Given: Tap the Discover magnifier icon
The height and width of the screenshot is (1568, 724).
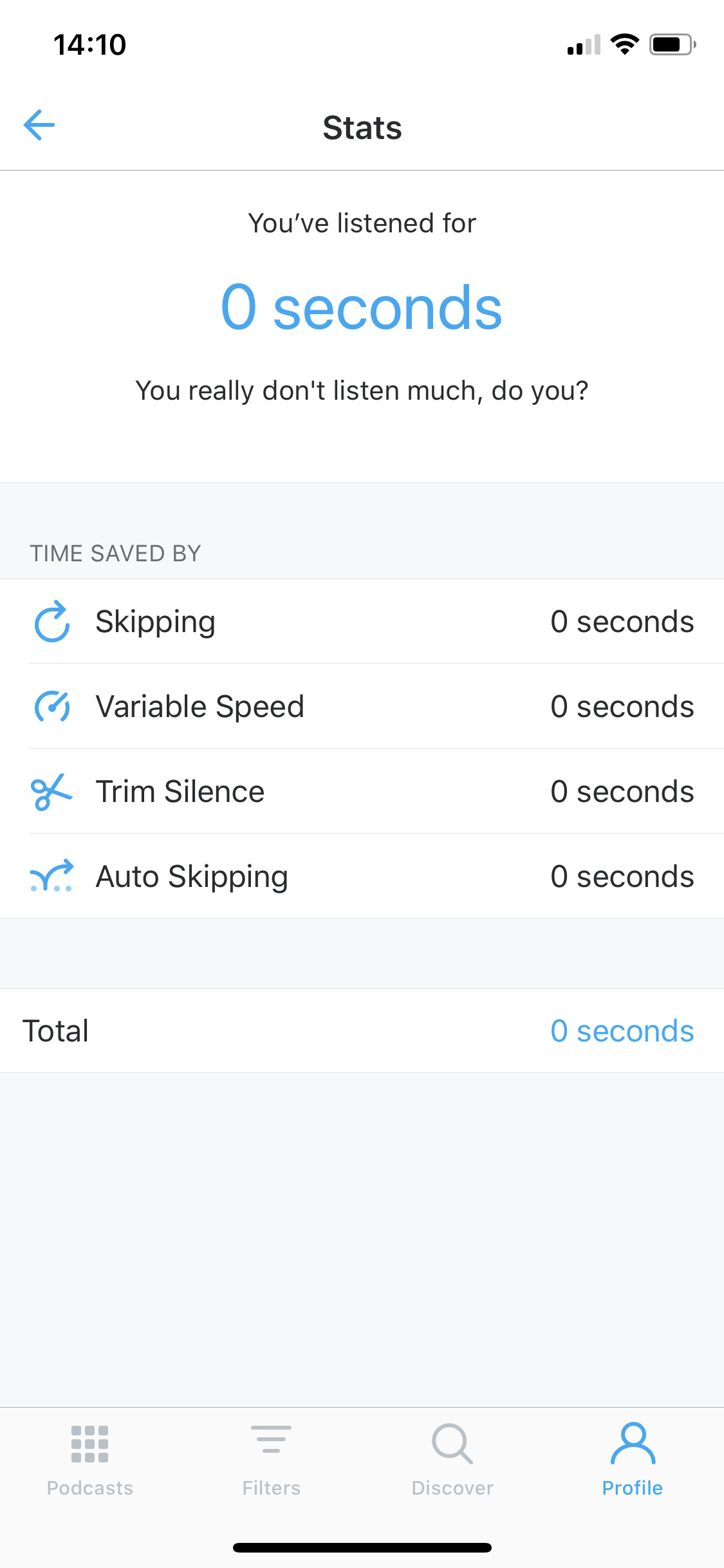Looking at the screenshot, I should 452,1444.
